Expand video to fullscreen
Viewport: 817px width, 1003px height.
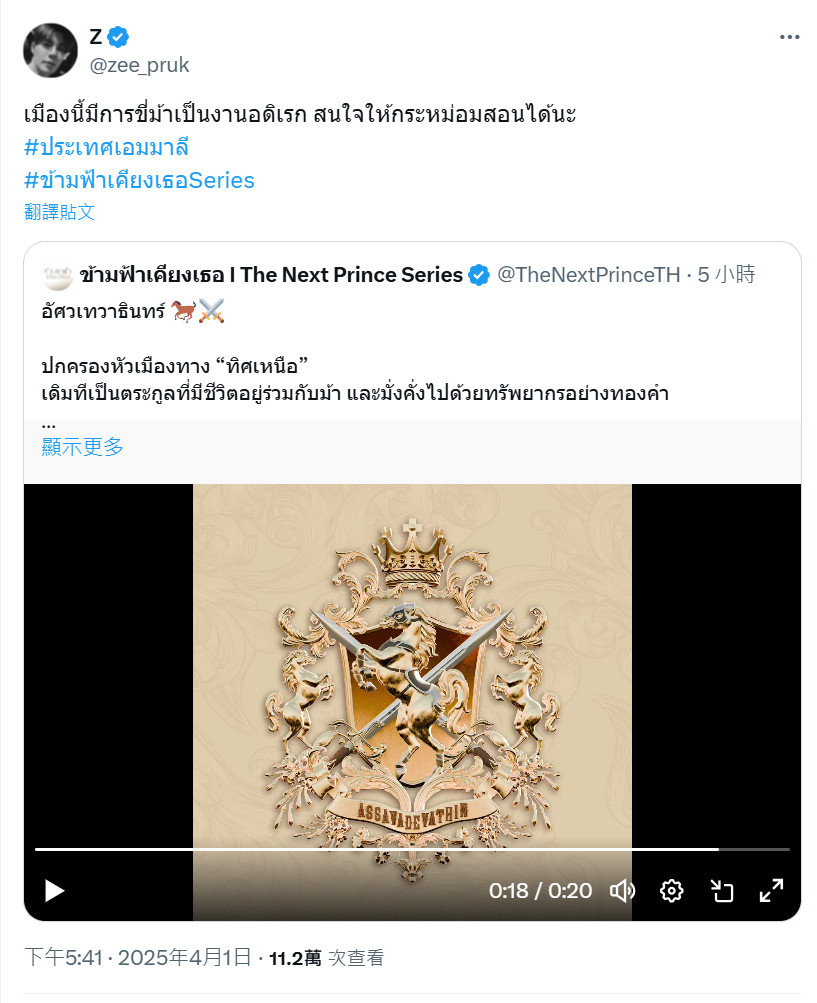click(771, 890)
